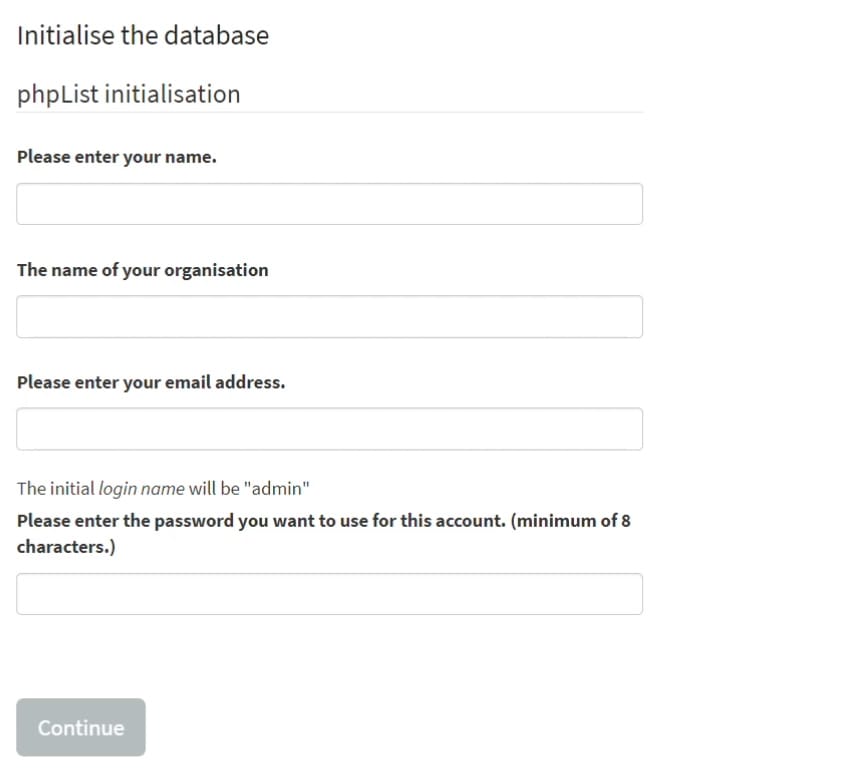
Task: Click the Continue button
Action: coord(81,728)
